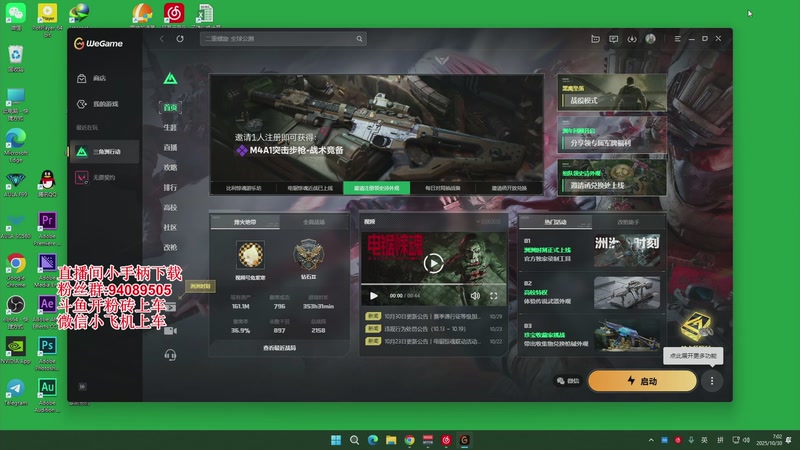Click the search magnifier icon
This screenshot has width=800, height=450.
pyautogui.click(x=359, y=39)
